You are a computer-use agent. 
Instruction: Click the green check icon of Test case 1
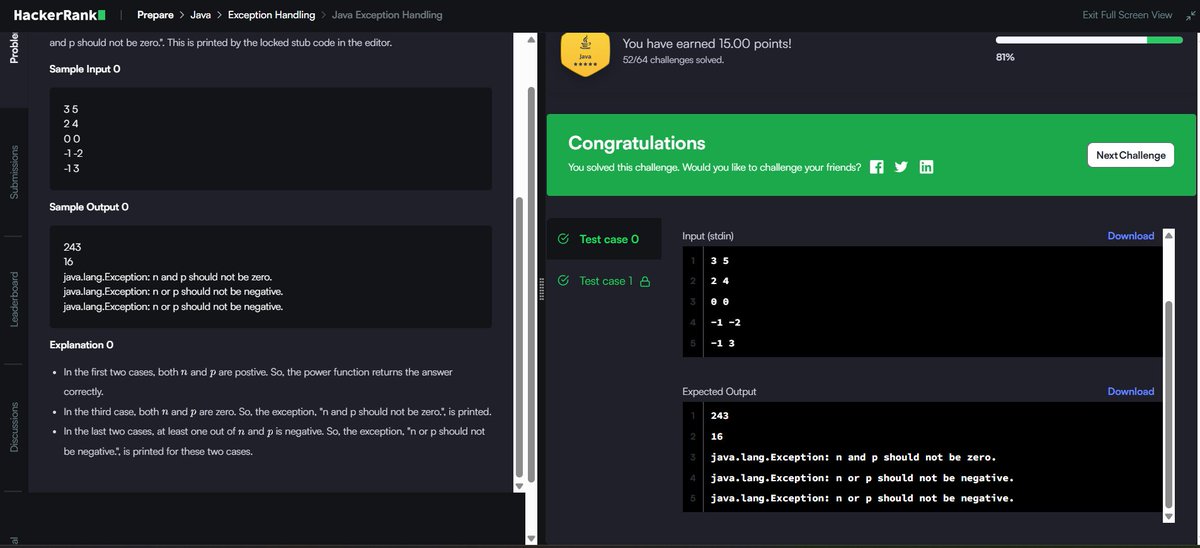click(563, 281)
